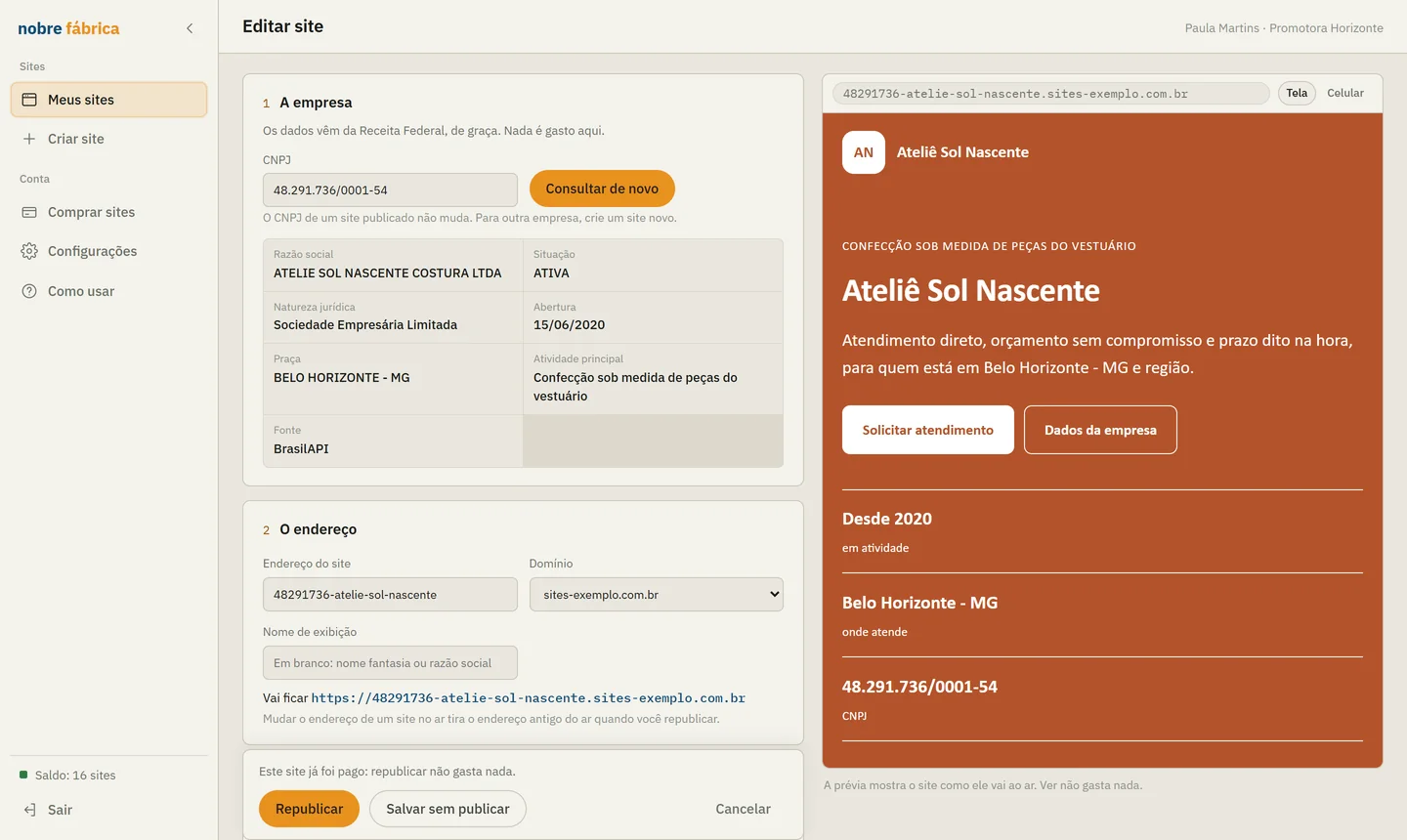Click the Republicar button
1407x840 pixels.
click(309, 809)
